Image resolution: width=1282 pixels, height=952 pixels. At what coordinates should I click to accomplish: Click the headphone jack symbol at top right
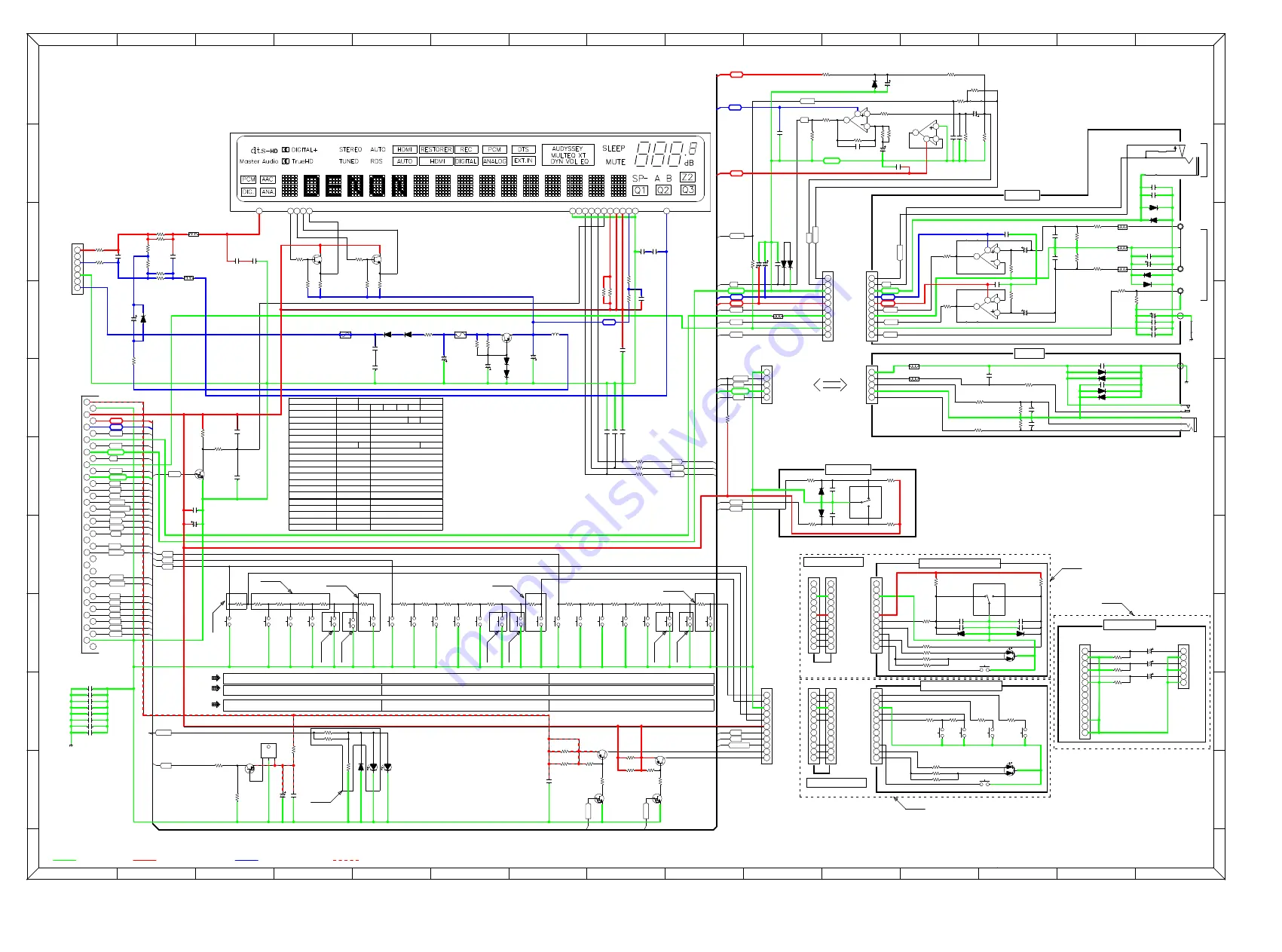tap(1172, 160)
